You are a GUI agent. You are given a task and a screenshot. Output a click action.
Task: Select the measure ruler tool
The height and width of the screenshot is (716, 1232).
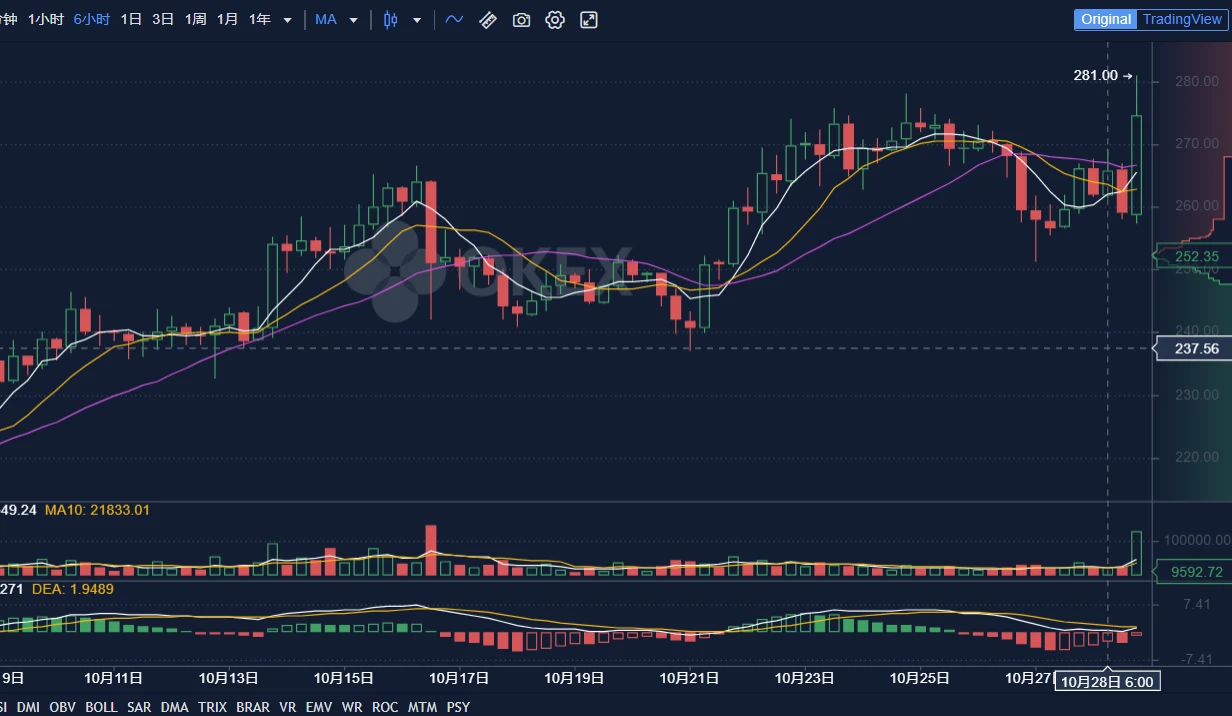488,19
